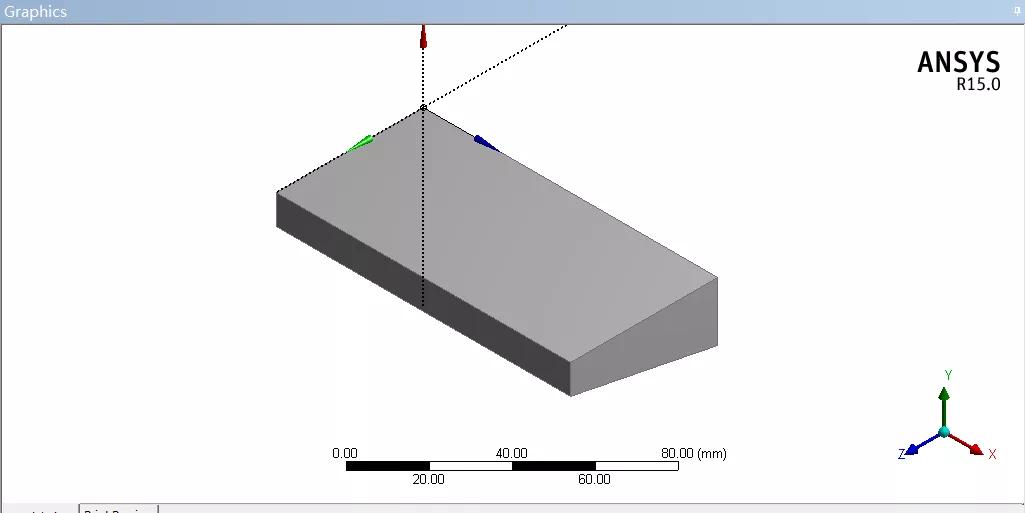Click the 20.00 ruler label
This screenshot has width=1025, height=513.
tap(428, 479)
